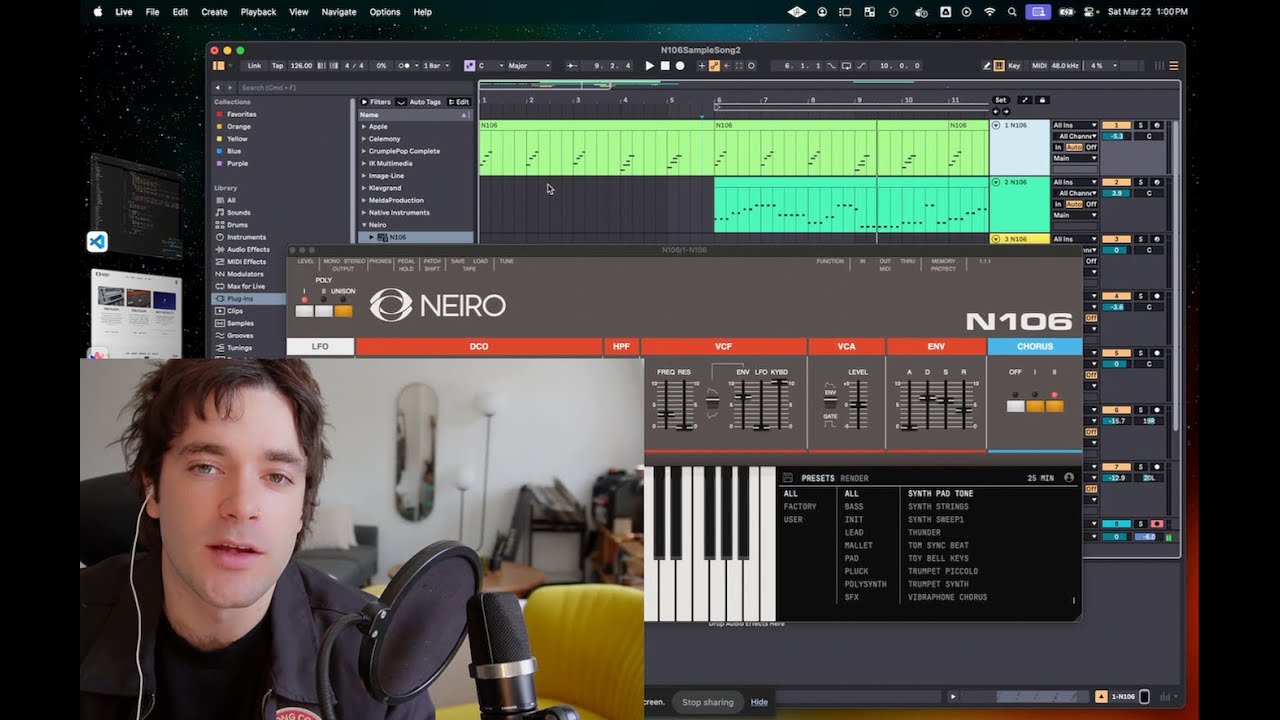Open the Options menu
The height and width of the screenshot is (720, 1280).
[385, 12]
